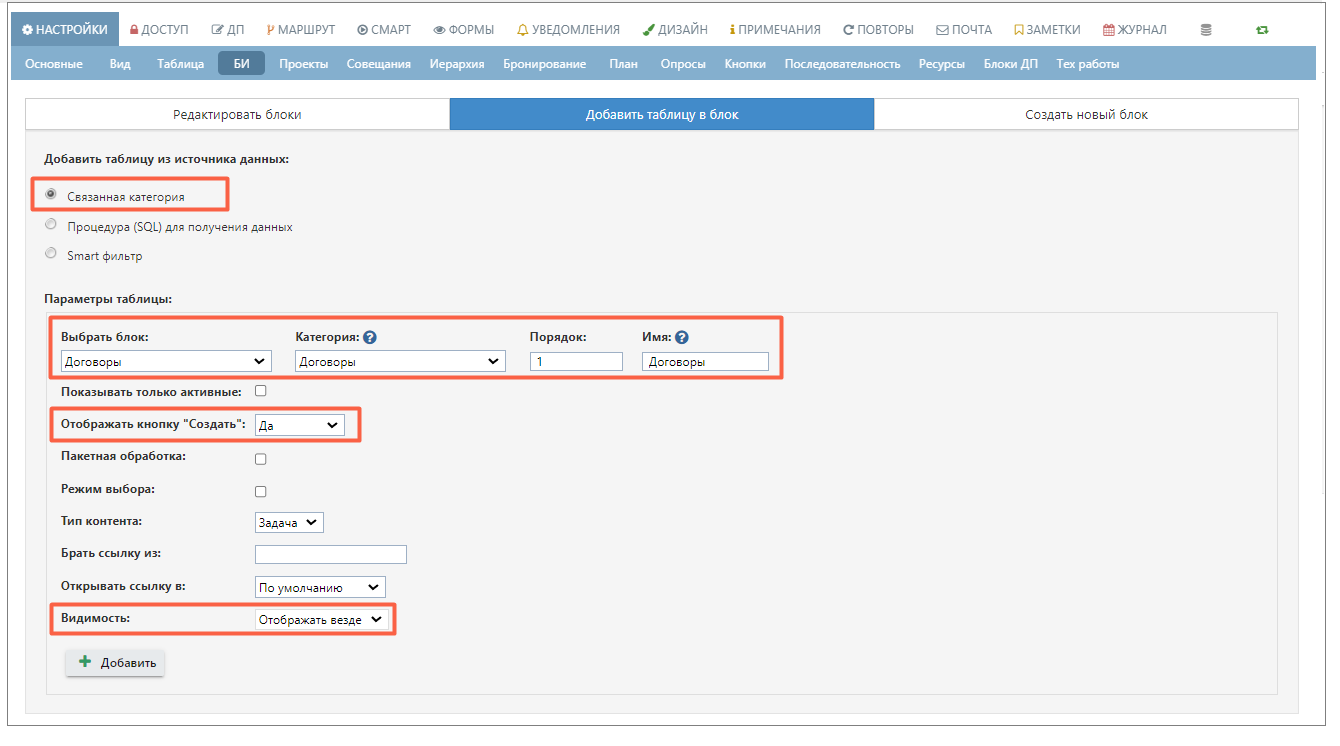Switch to Вид submenu
Image resolution: width=1340 pixels, height=746 pixels.
[120, 64]
